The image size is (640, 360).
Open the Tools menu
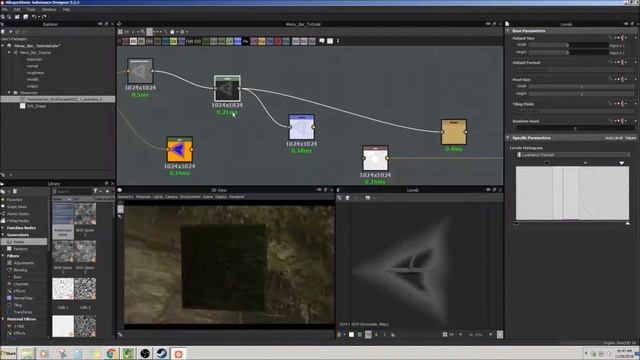31,9
